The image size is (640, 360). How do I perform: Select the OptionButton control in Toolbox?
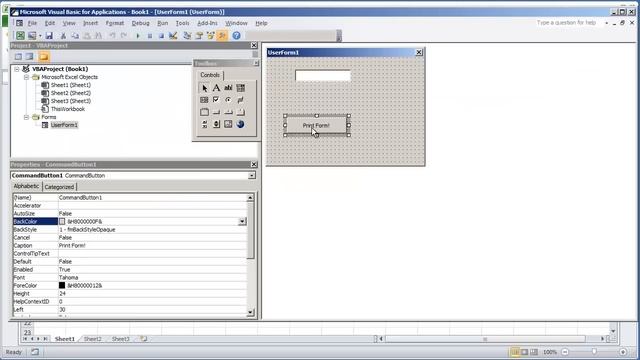click(228, 100)
